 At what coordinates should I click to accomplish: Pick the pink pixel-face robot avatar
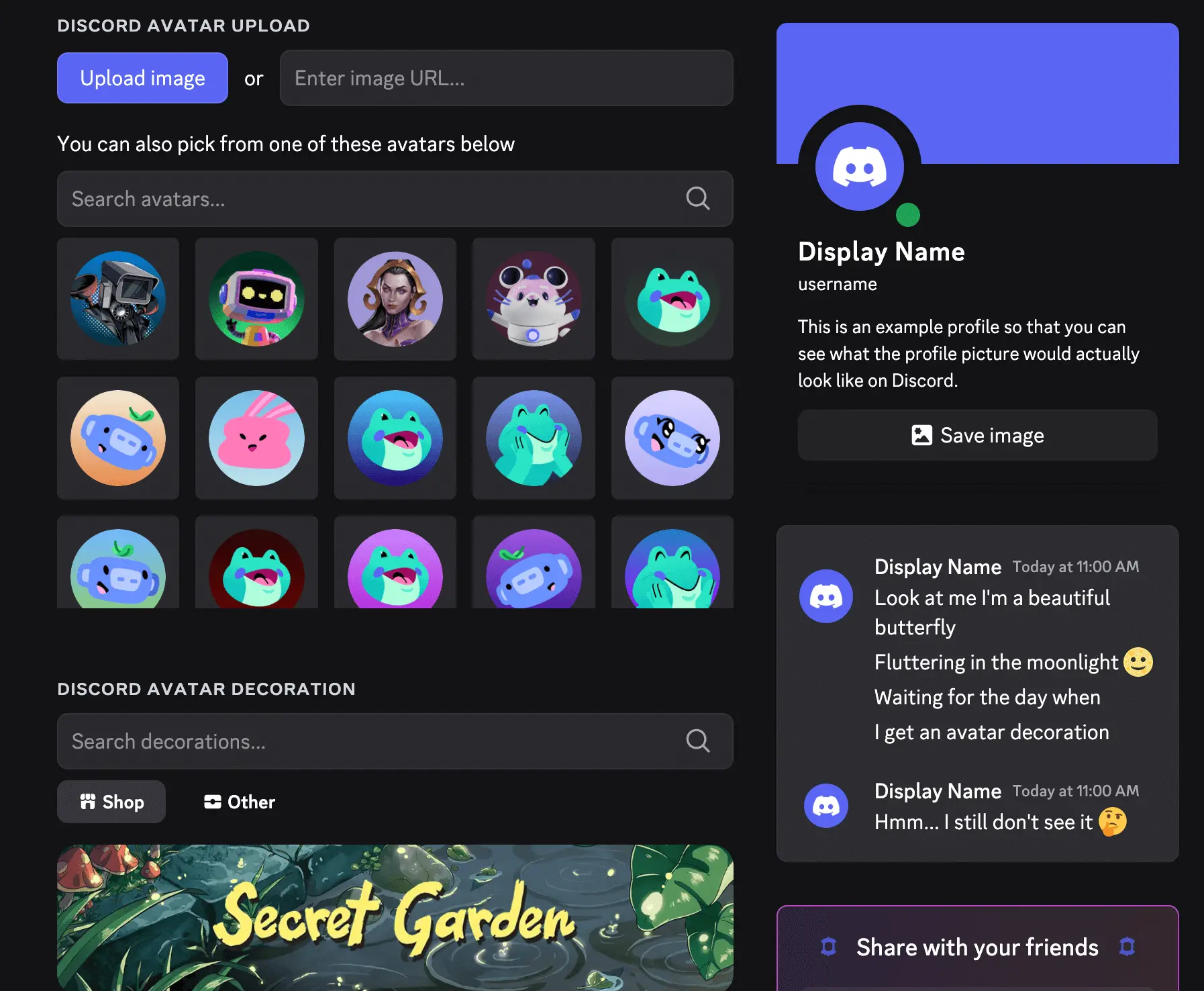click(x=256, y=299)
